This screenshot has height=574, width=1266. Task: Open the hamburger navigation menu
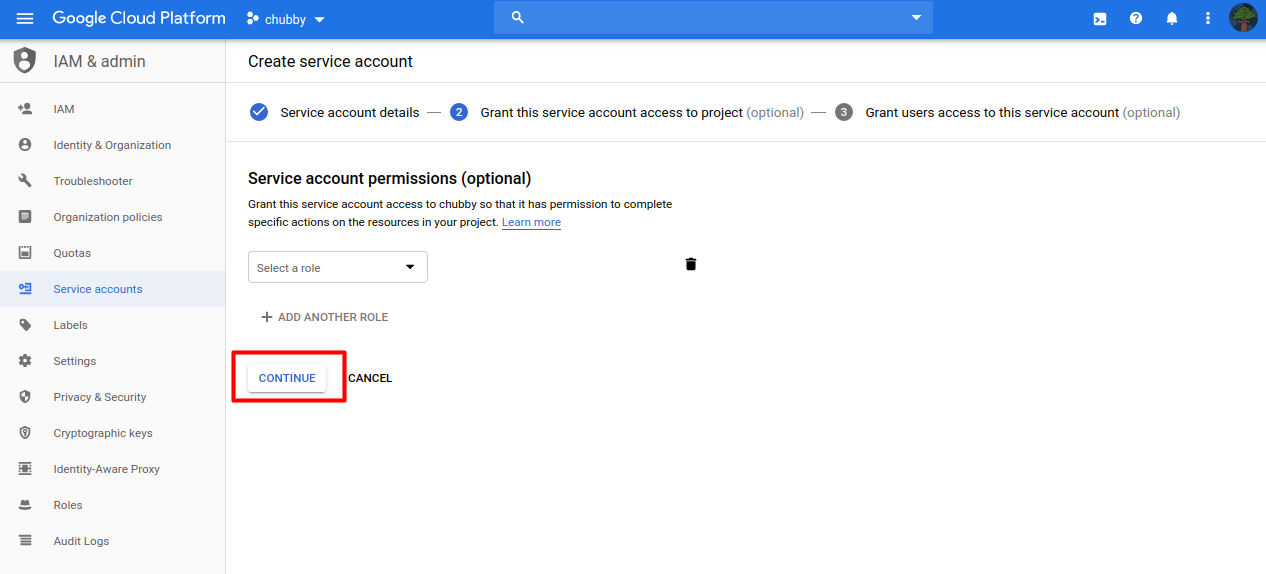25,18
